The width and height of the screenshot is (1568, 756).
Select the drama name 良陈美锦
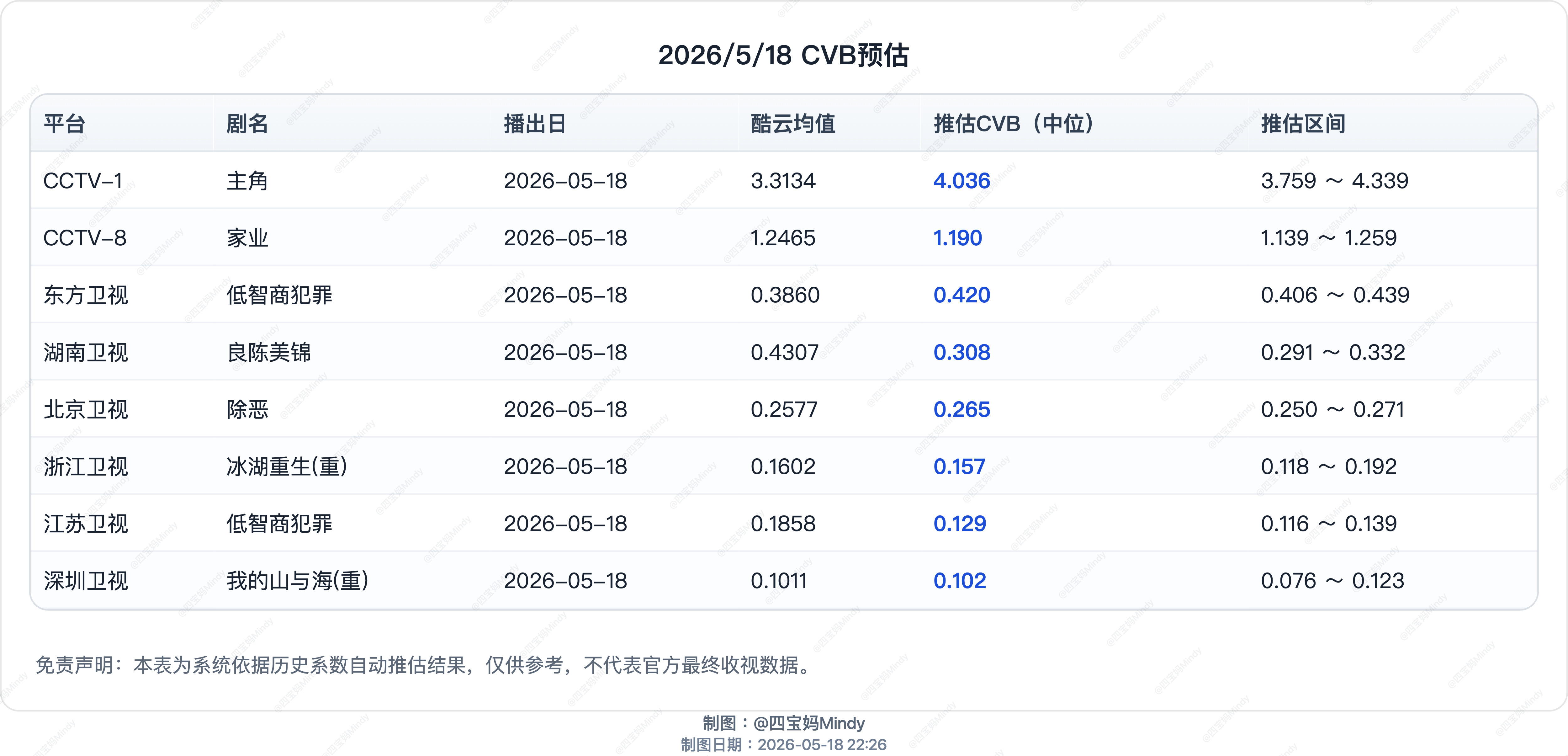tap(268, 353)
